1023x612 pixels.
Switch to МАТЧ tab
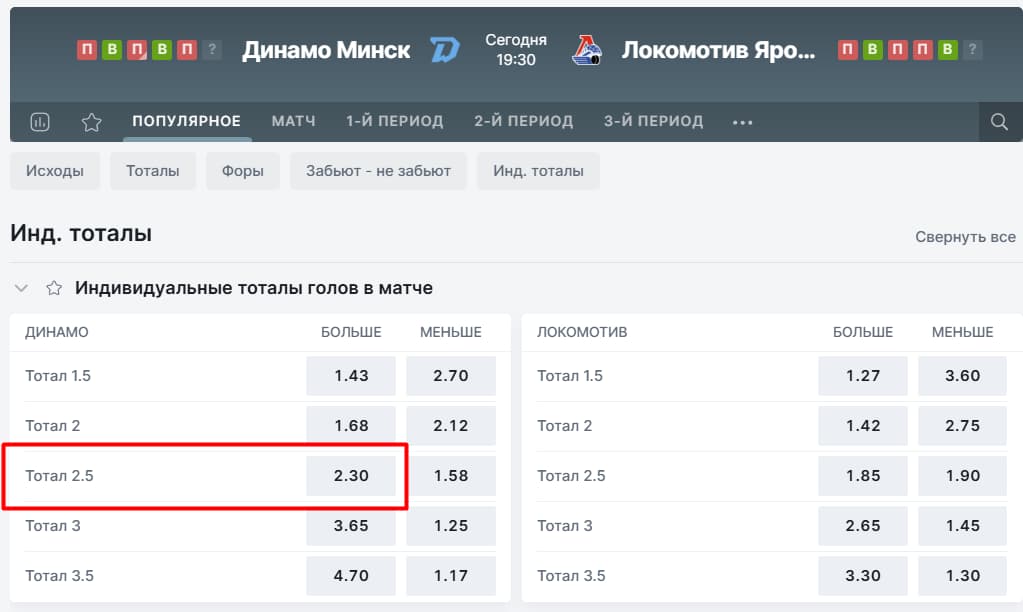tap(294, 121)
